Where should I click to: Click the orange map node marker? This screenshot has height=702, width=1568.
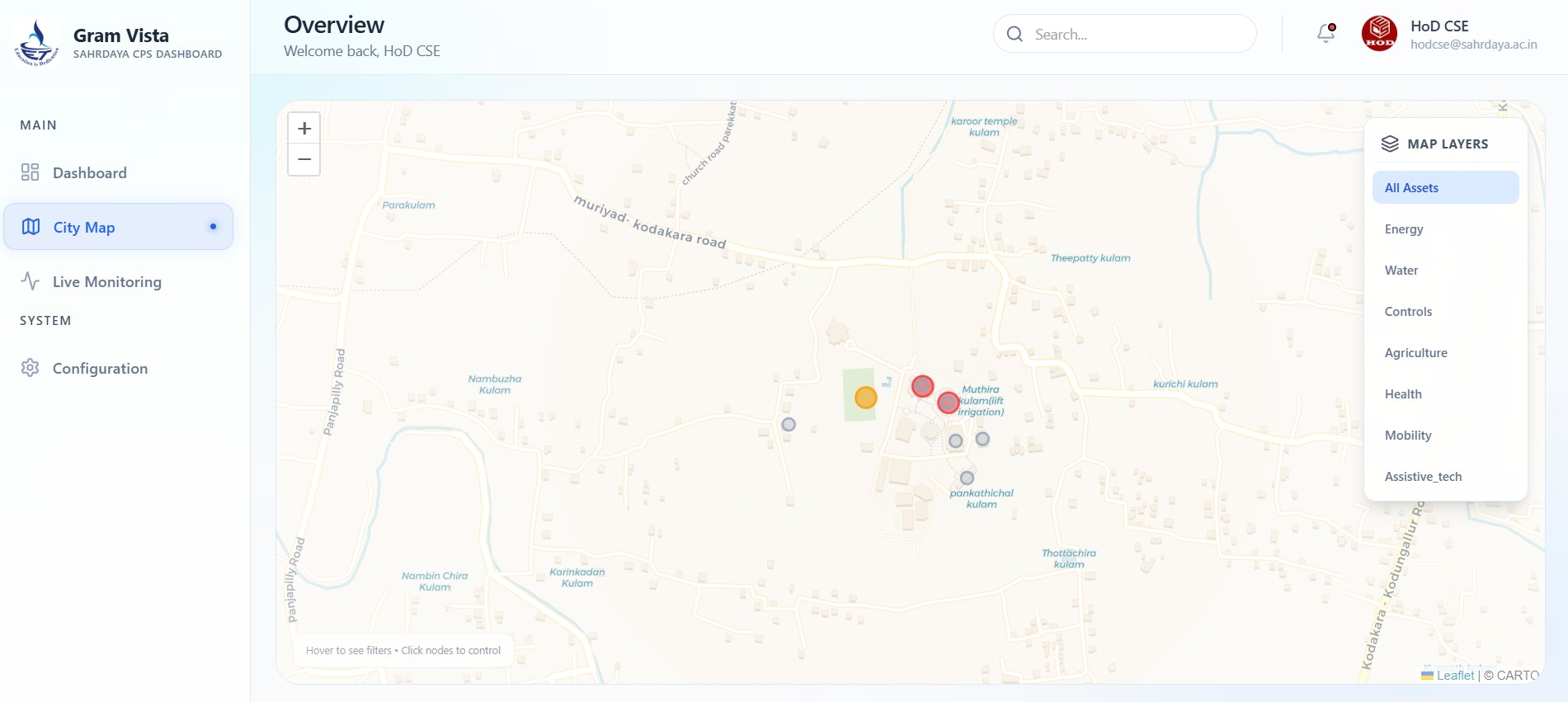click(x=865, y=398)
